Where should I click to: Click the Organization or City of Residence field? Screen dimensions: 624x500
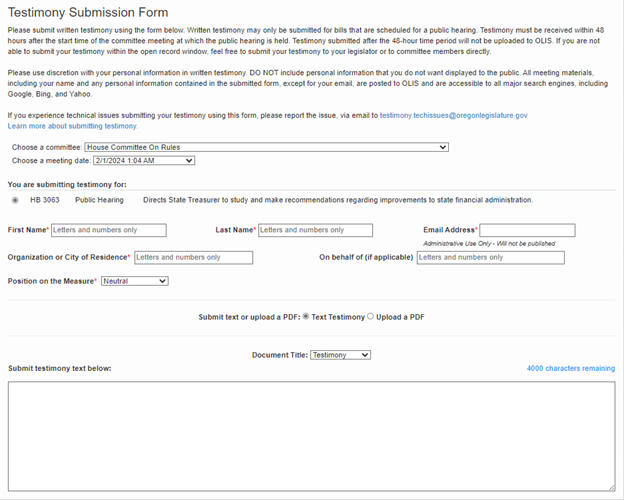pos(193,258)
